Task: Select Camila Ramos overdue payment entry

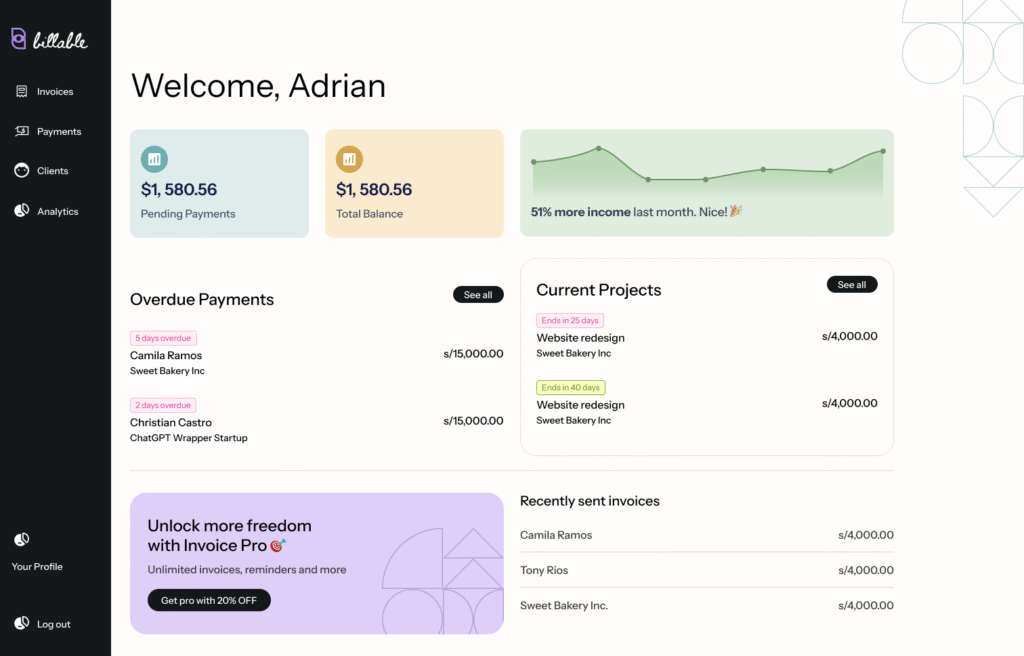Action: point(166,356)
